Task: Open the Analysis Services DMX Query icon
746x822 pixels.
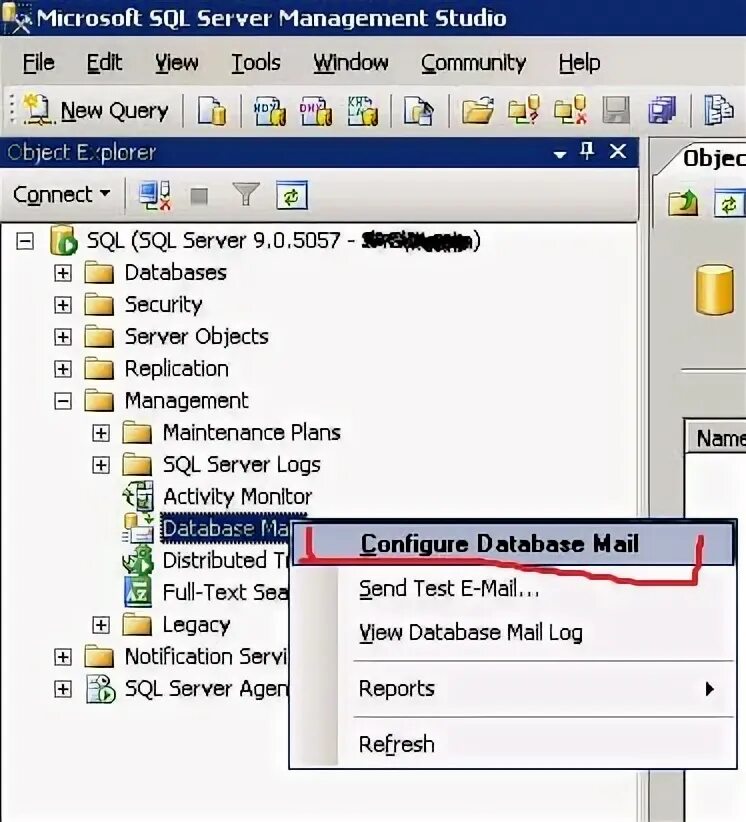Action: tap(316, 111)
